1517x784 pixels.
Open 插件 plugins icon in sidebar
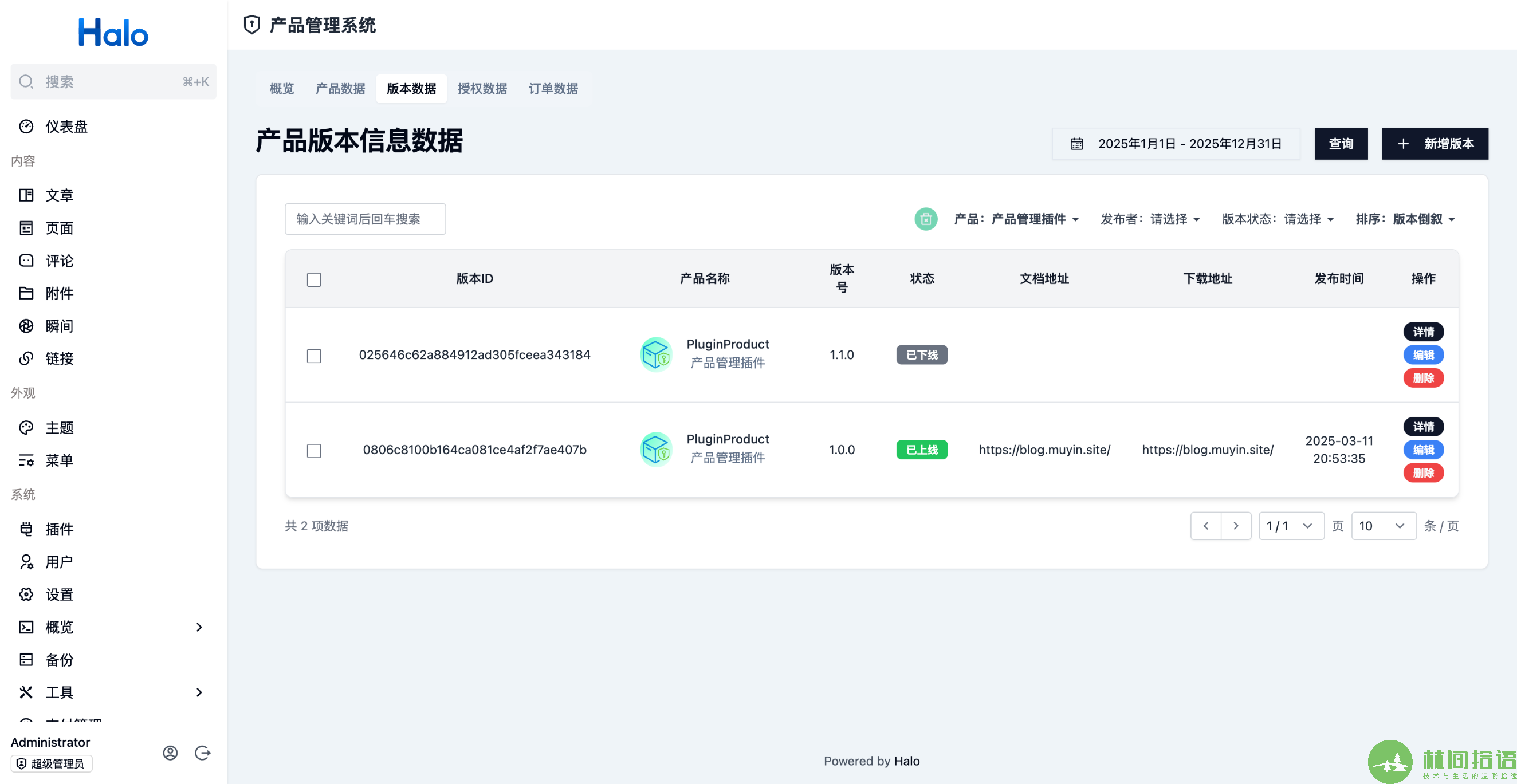point(26,529)
